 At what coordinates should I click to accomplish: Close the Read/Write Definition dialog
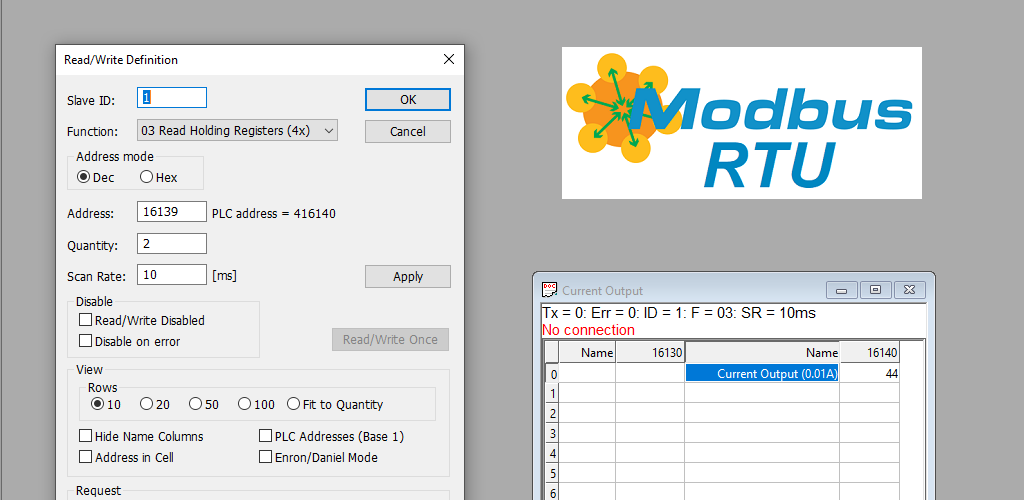click(449, 59)
